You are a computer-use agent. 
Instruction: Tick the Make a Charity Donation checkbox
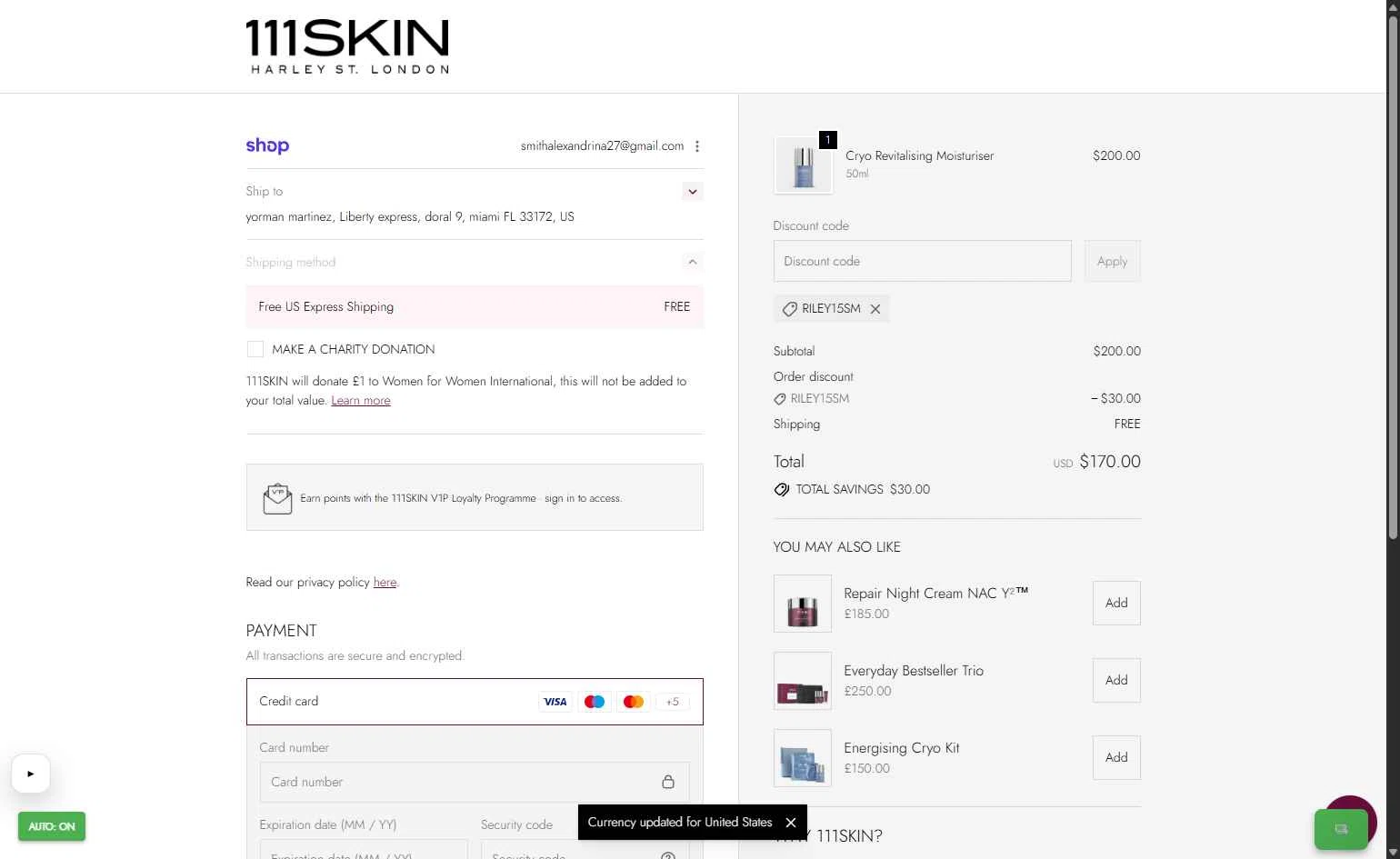(x=255, y=349)
